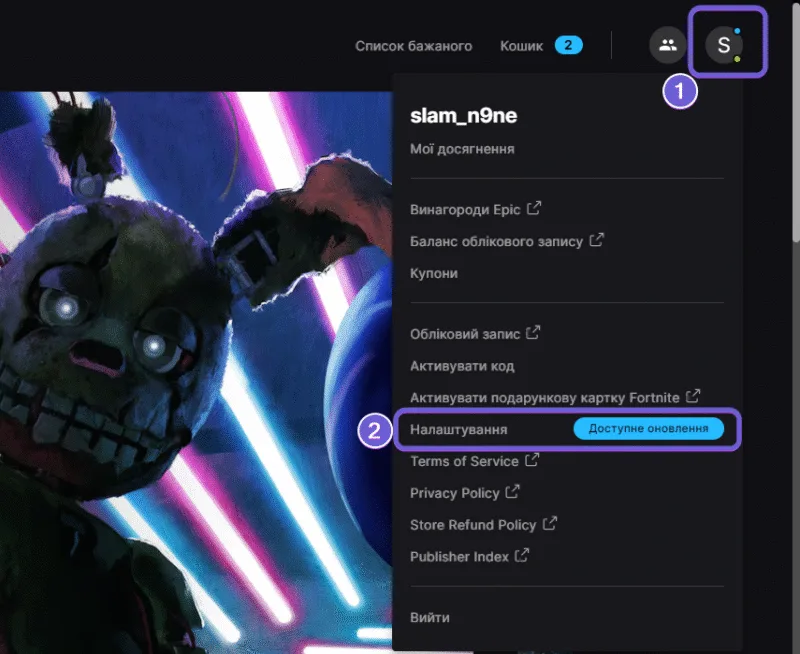Open Обліковий запис
Screen dimensions: 800x654
tap(465, 334)
